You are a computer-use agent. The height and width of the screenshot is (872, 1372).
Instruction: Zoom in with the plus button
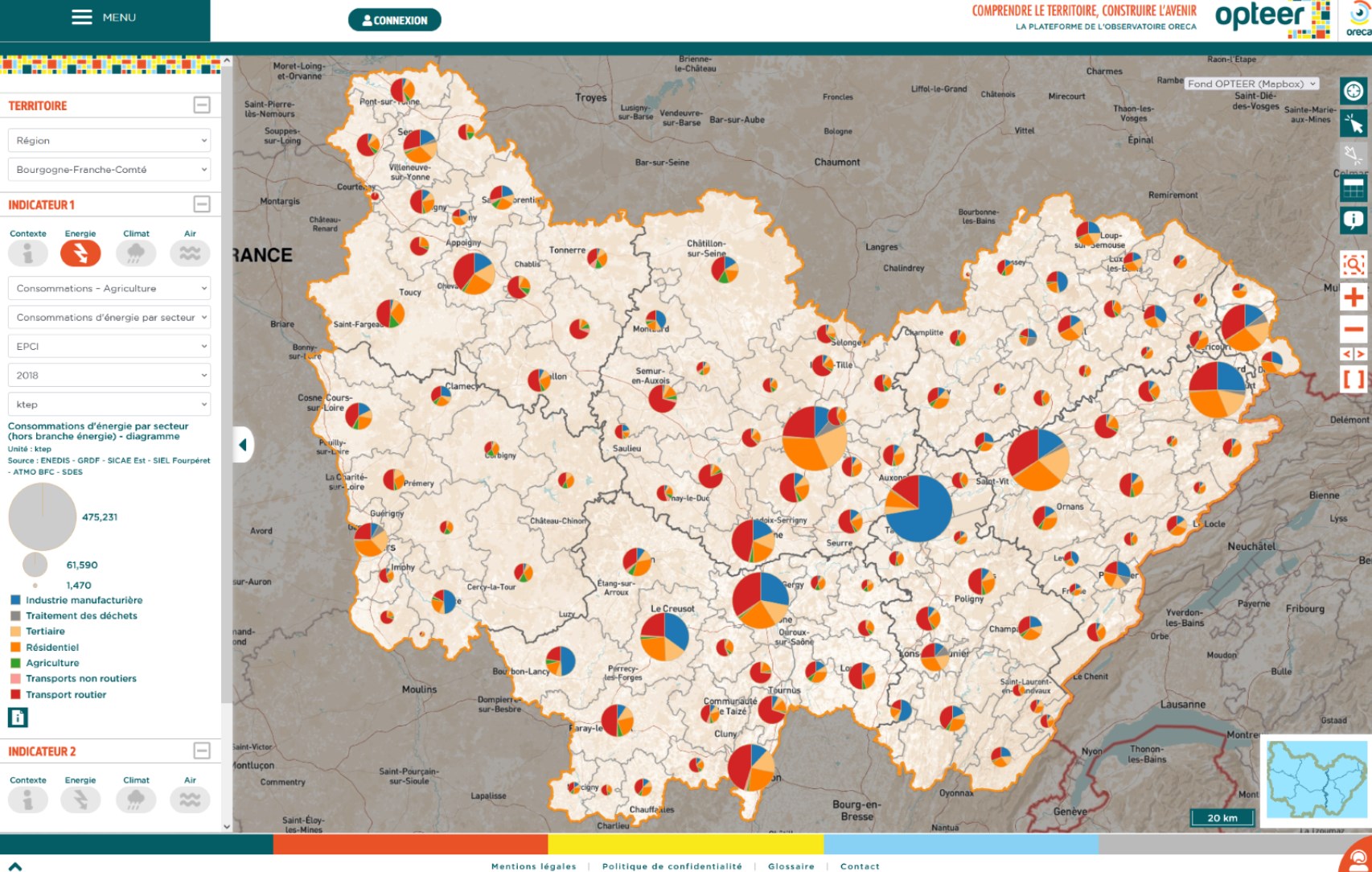[x=1354, y=297]
